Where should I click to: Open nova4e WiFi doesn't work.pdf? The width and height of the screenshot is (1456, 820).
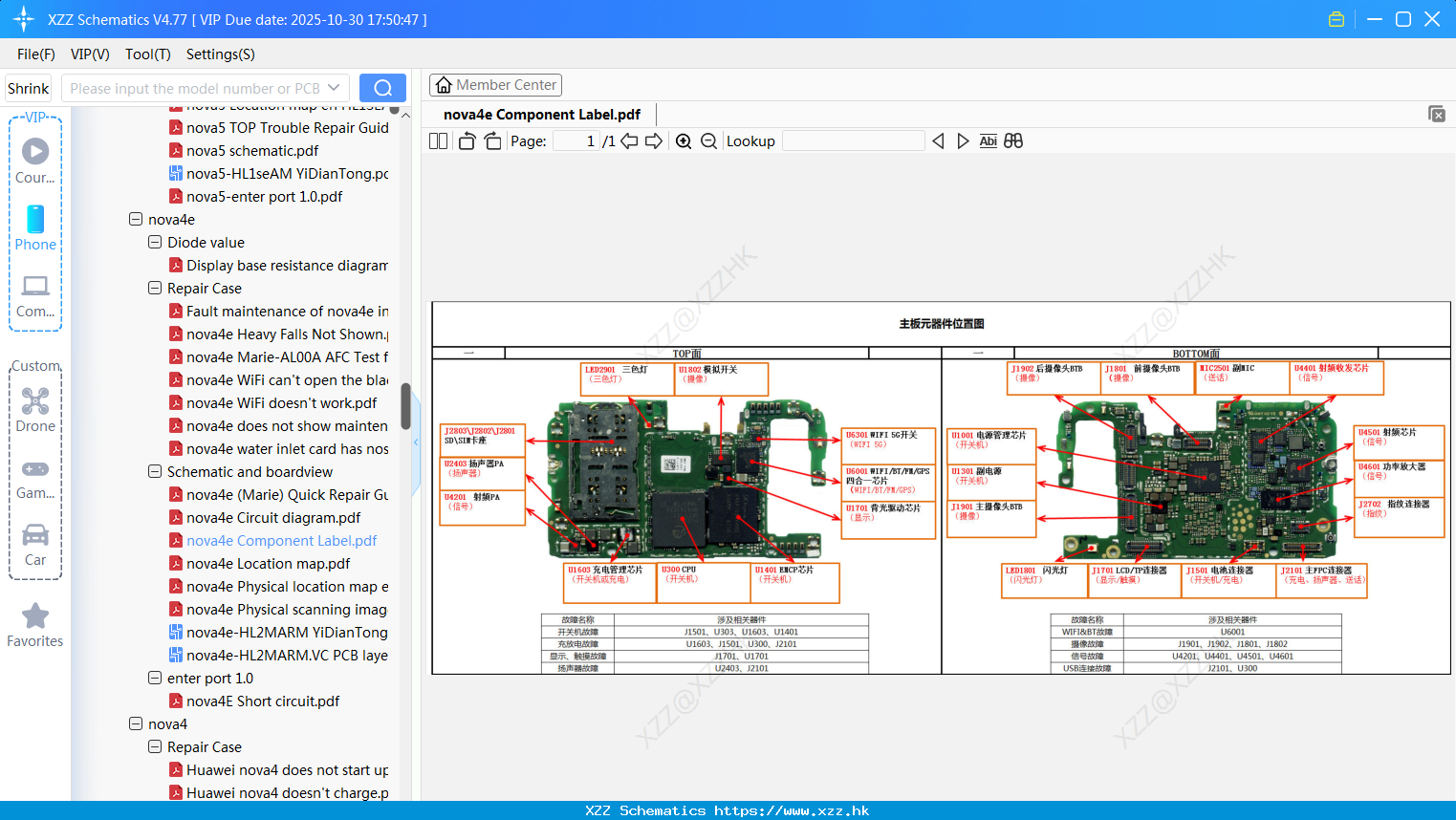coord(281,402)
